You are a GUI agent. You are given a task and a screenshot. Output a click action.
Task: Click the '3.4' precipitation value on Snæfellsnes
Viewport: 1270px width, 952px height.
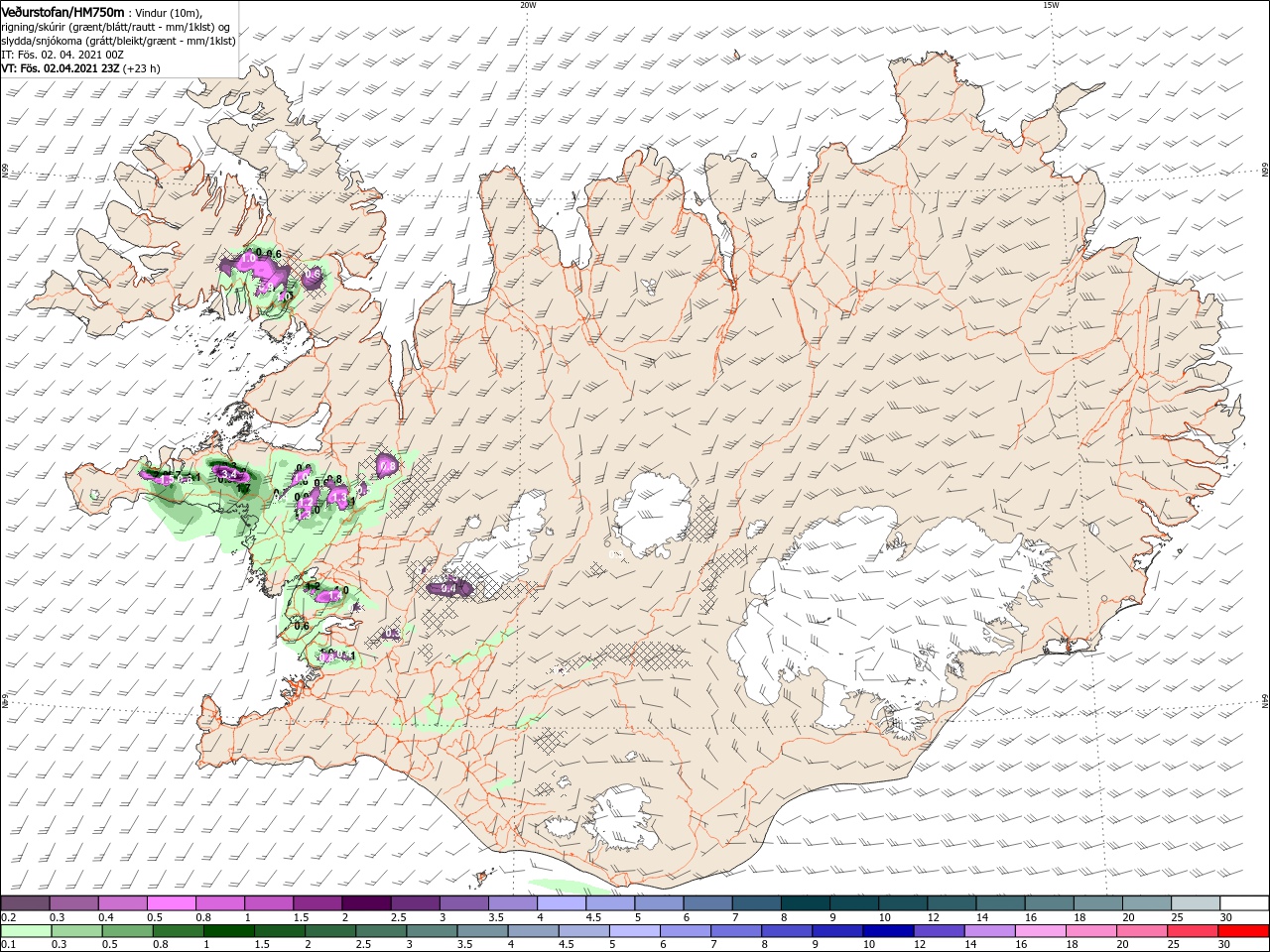point(229,475)
